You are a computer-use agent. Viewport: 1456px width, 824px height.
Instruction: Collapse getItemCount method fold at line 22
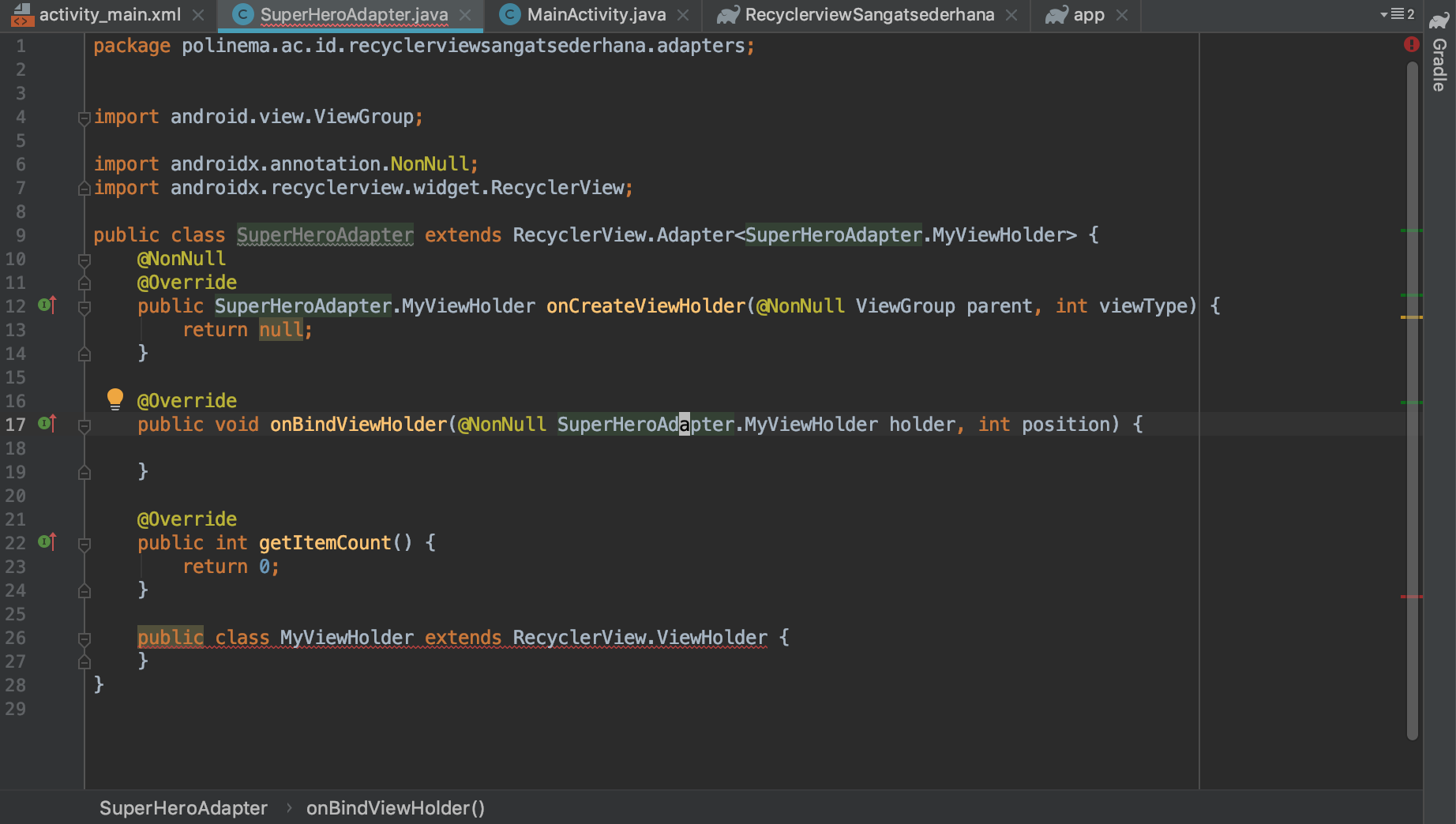[x=84, y=544]
